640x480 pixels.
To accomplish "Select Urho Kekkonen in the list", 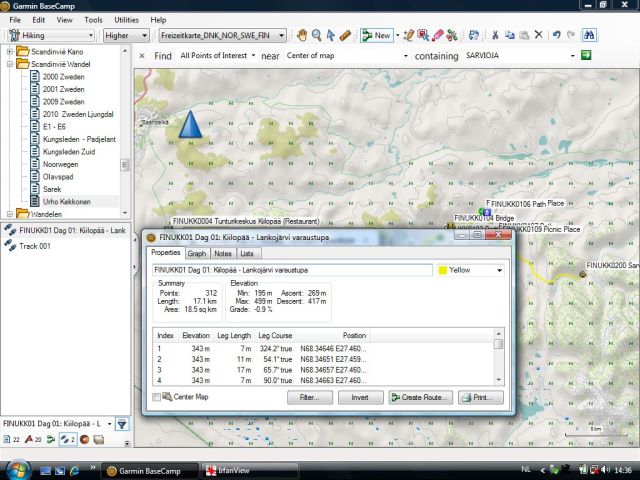I will tap(67, 202).
